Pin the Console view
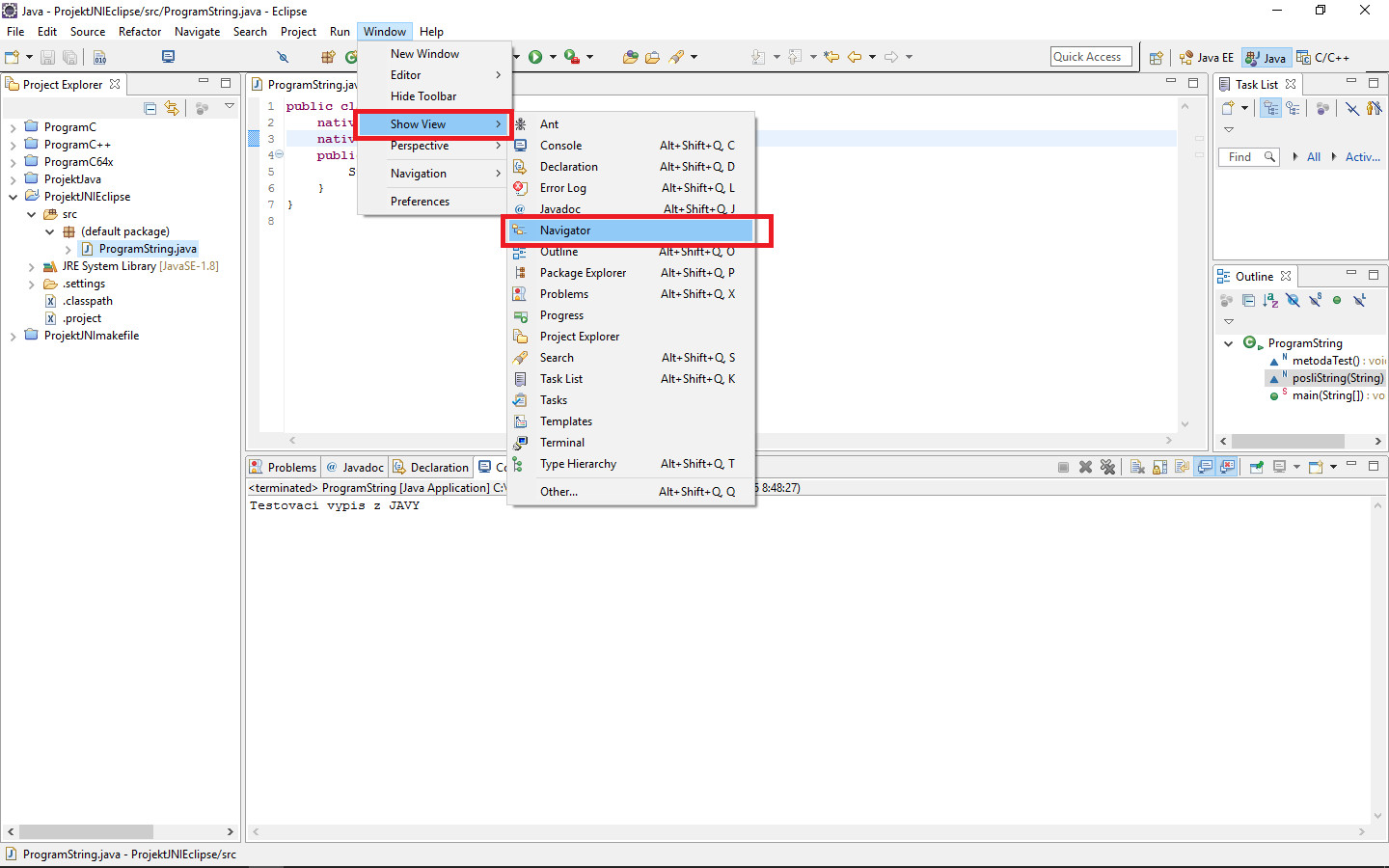Screen dimensions: 1389x868 click(x=1257, y=467)
